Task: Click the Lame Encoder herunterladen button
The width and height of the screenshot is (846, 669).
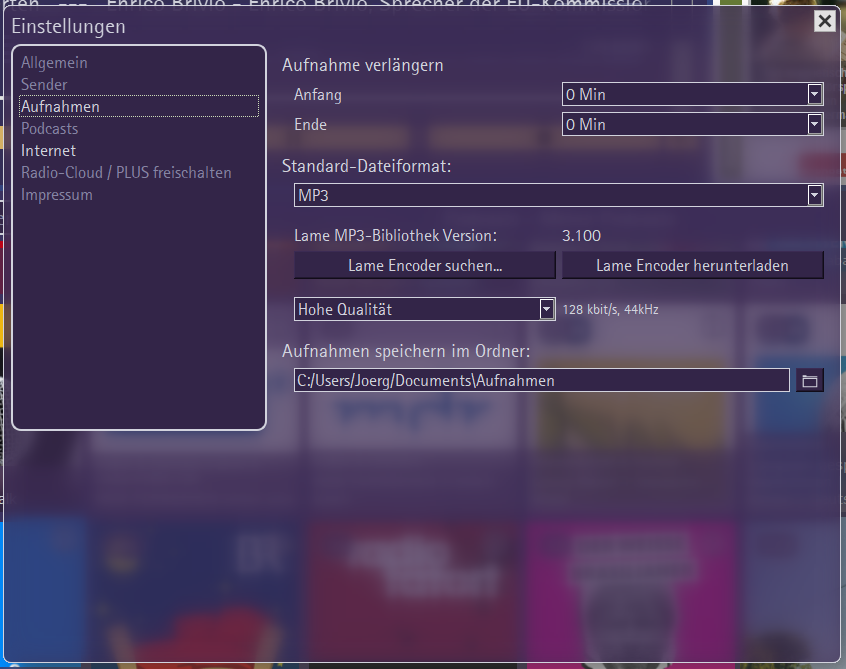Action: [692, 266]
